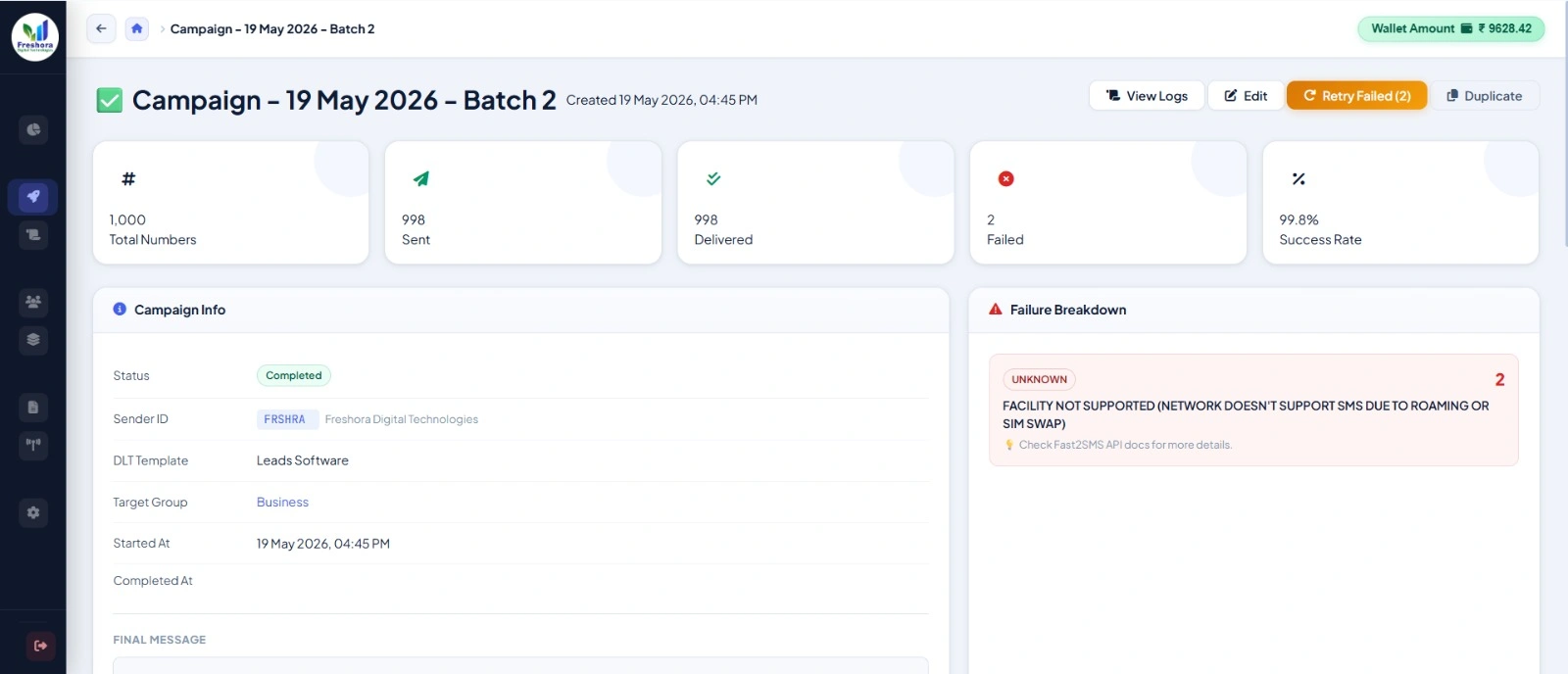The width and height of the screenshot is (1568, 674).
Task: Open the settings gear sidebar icon
Action: pos(33,512)
